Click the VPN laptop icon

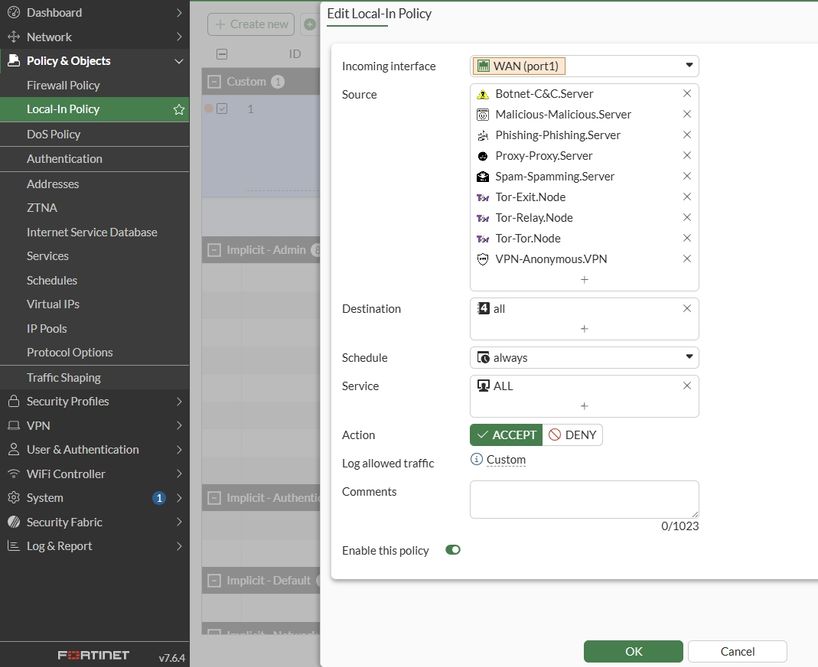coord(14,426)
